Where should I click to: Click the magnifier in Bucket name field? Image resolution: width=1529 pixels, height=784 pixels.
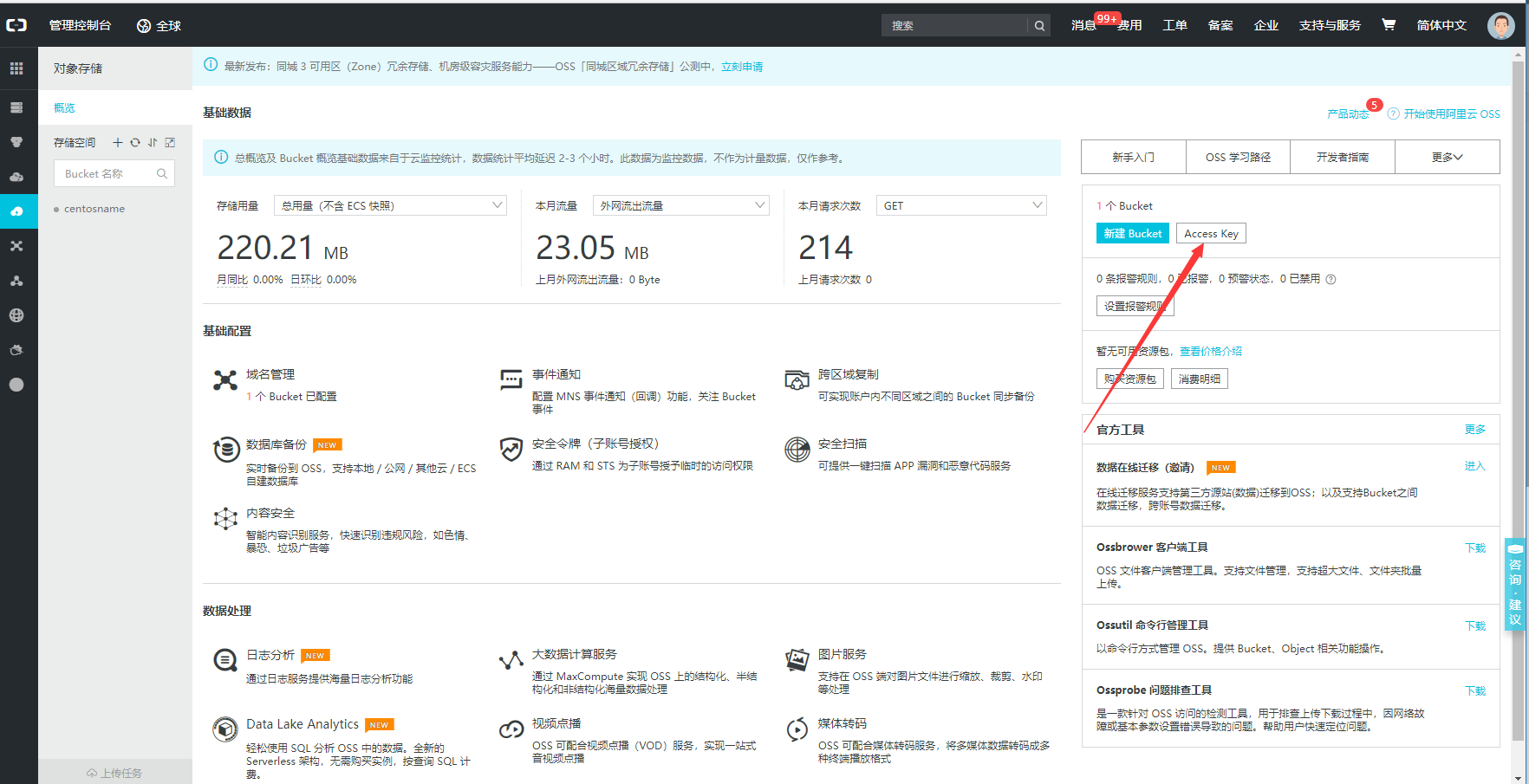(x=162, y=173)
